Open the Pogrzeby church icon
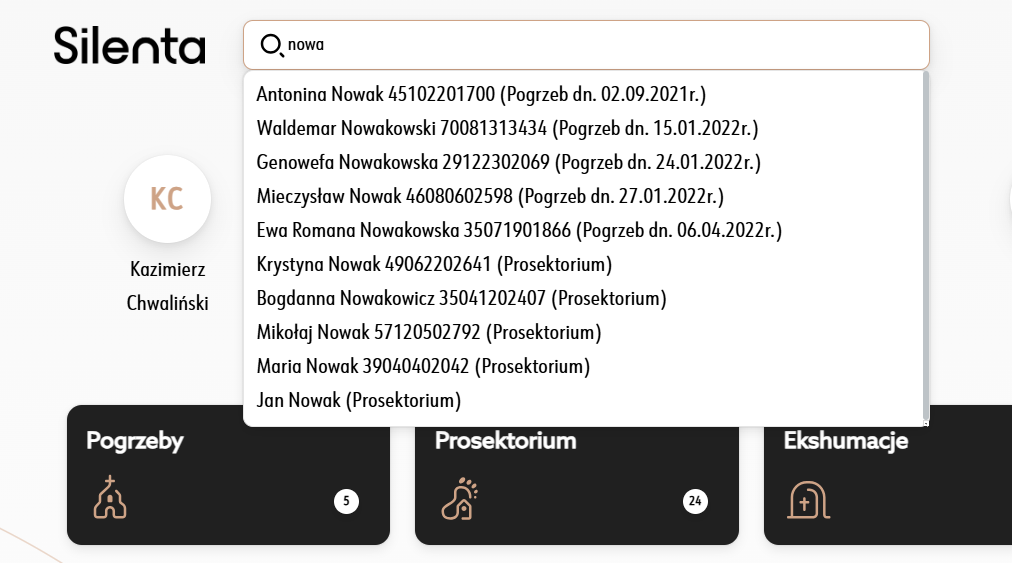1012x563 pixels. (x=110, y=498)
